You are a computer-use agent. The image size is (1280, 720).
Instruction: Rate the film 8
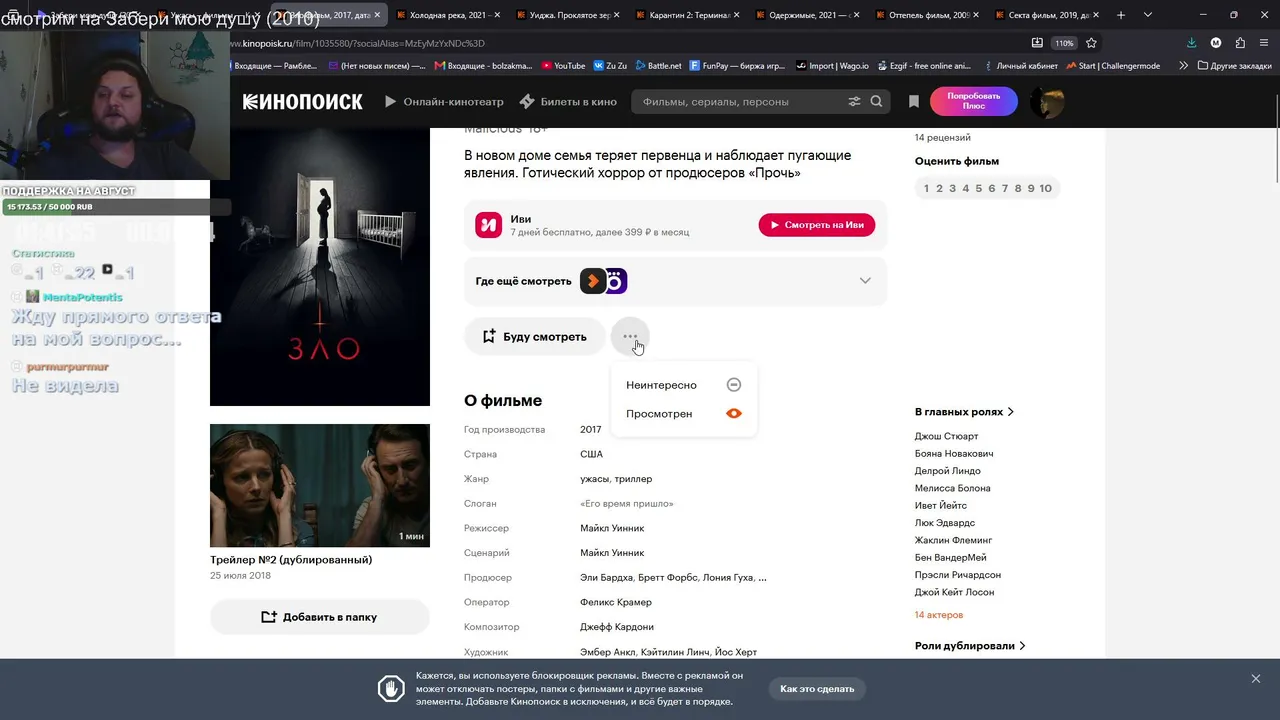[x=1018, y=188]
